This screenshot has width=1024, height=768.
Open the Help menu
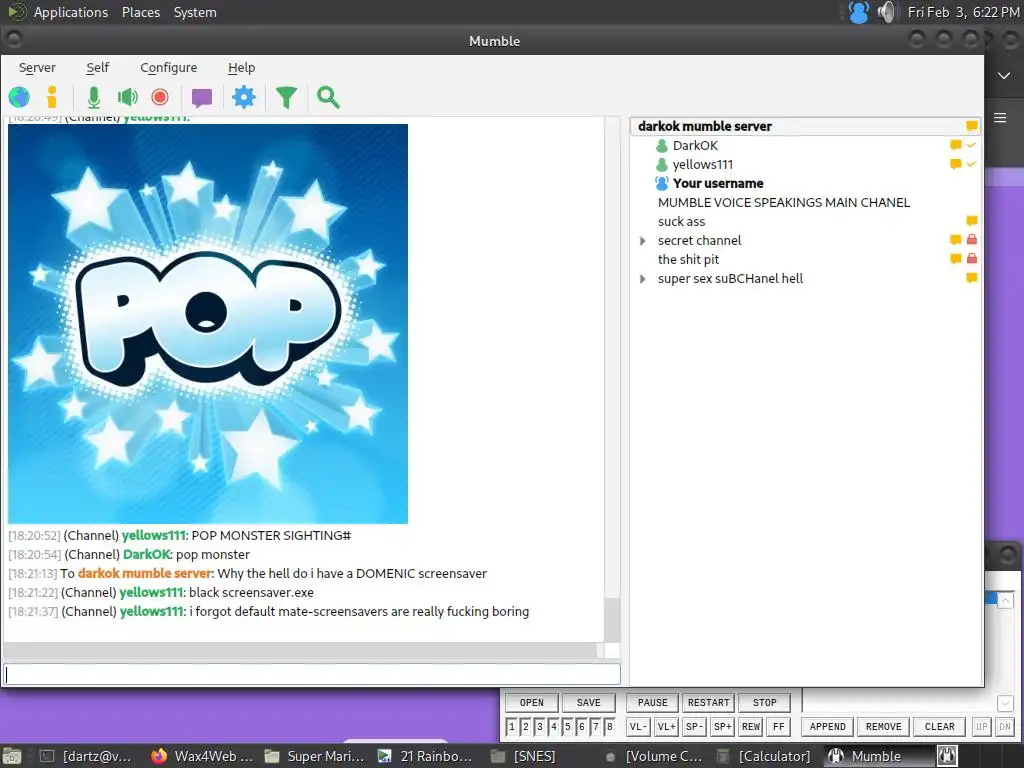tap(241, 68)
